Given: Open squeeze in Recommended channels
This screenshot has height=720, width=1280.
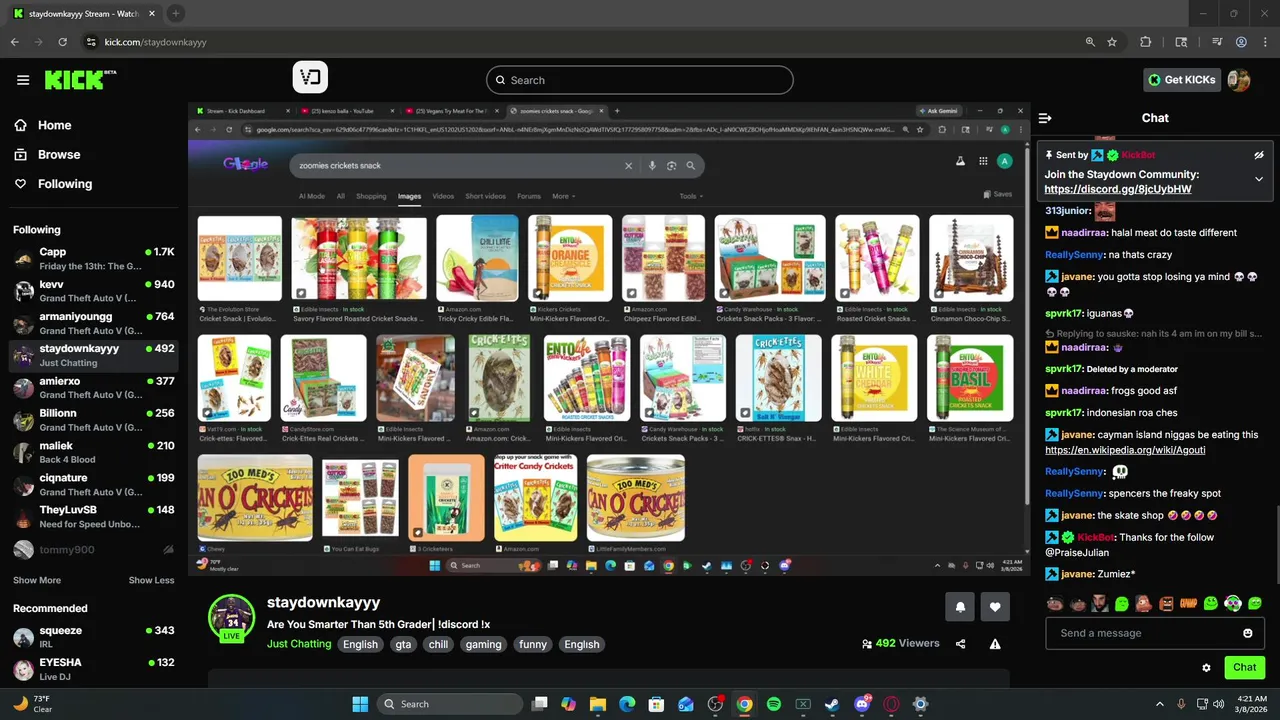Looking at the screenshot, I should click(x=94, y=637).
